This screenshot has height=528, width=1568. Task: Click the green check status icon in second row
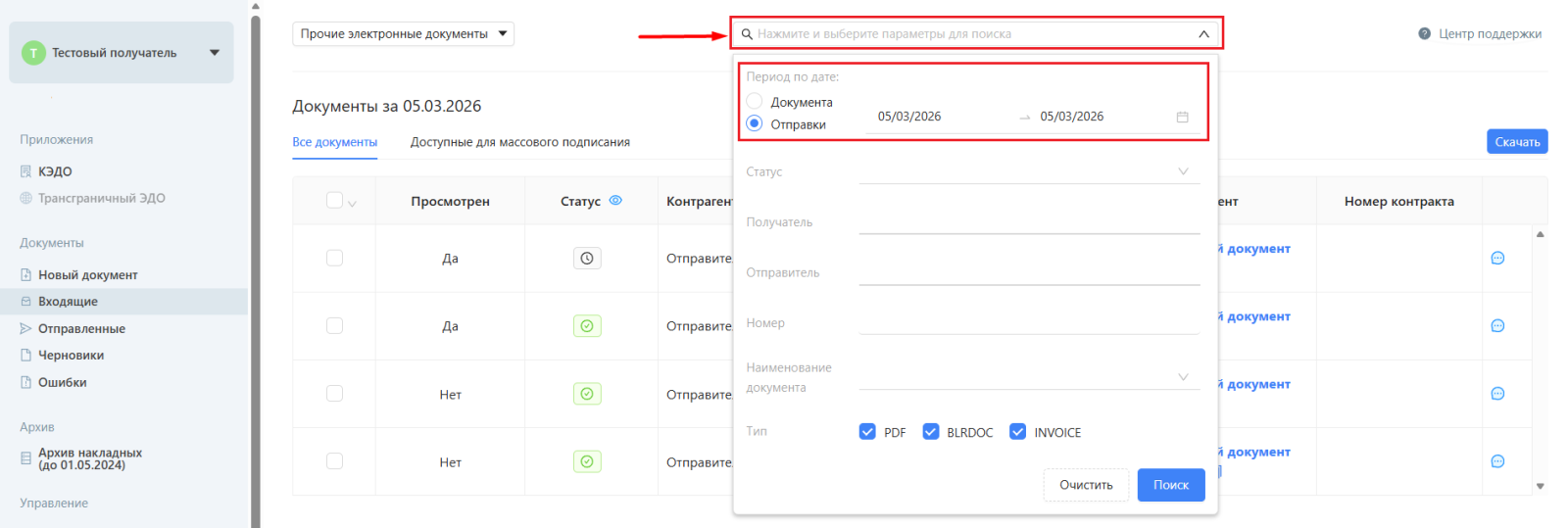(587, 326)
